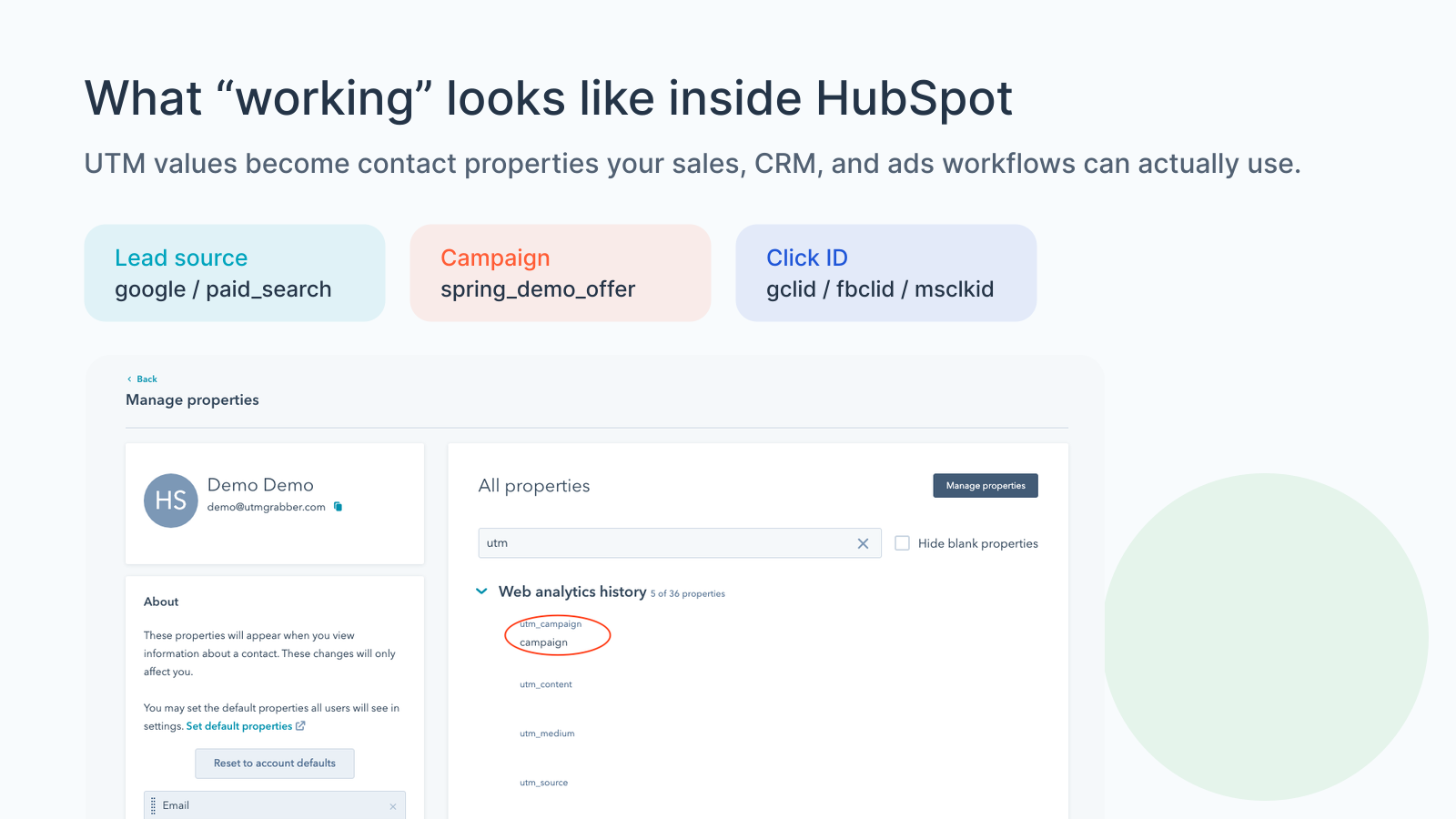Screen dimensions: 1456x819
Task: Clear the utm search with the X icon
Action: pos(863,543)
